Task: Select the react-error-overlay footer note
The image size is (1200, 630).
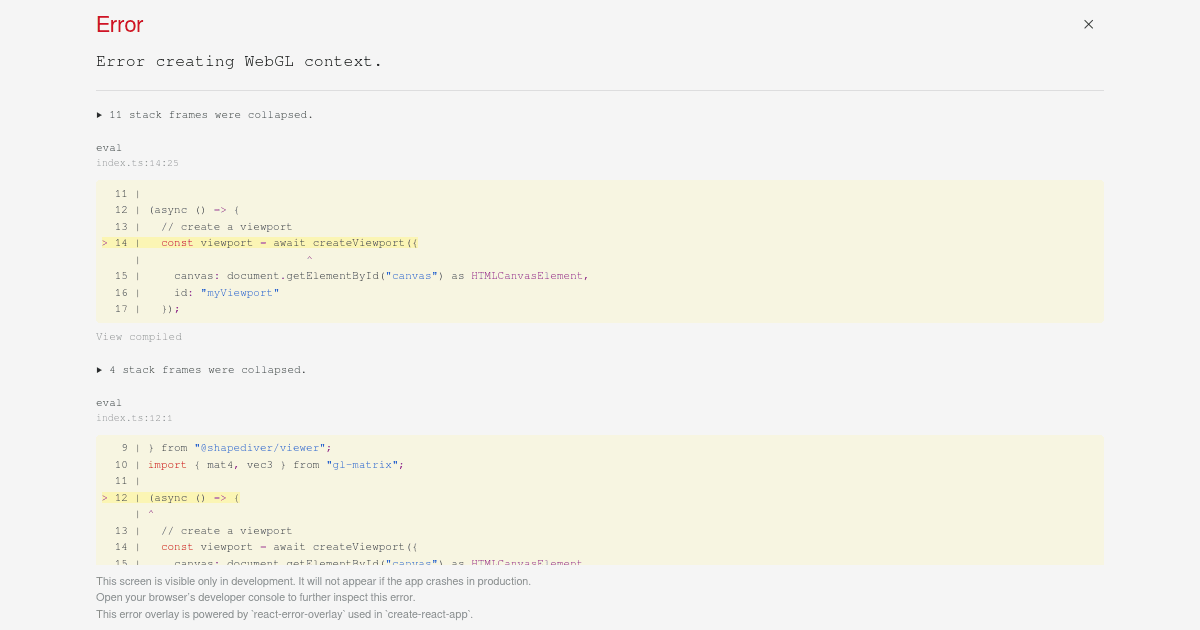Action: tap(284, 614)
